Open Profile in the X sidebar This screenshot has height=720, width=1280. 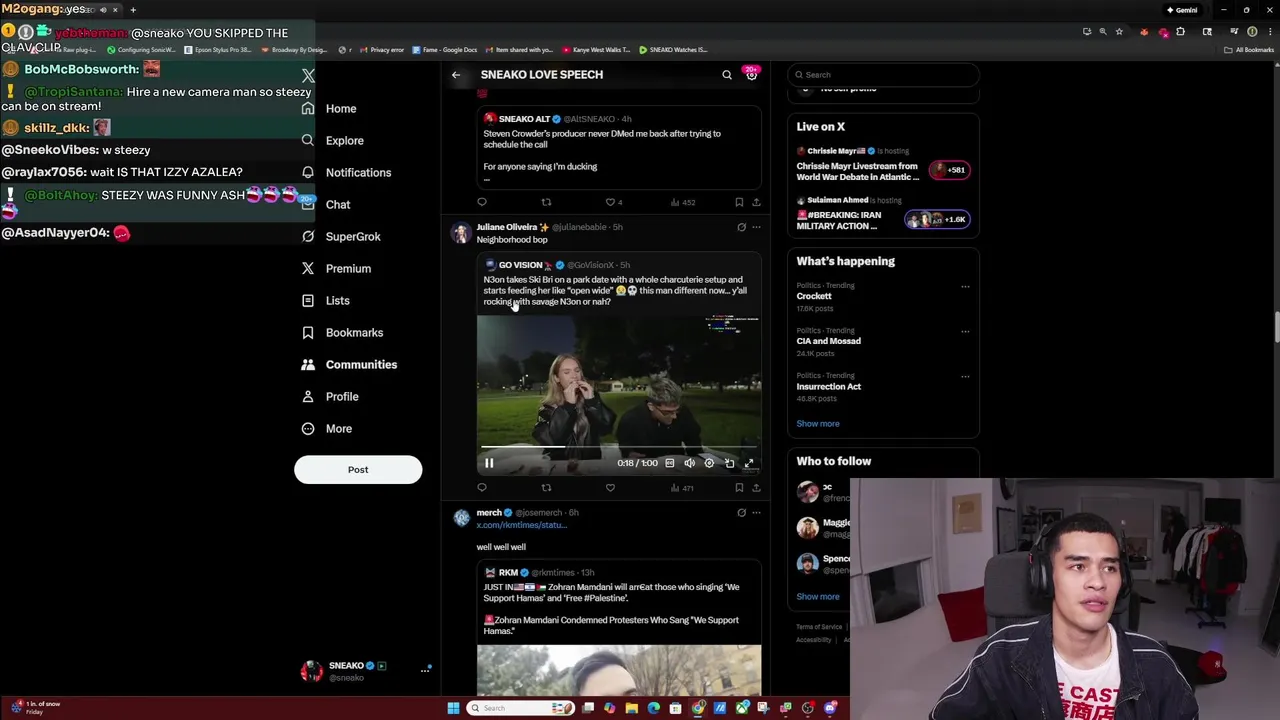(330, 396)
